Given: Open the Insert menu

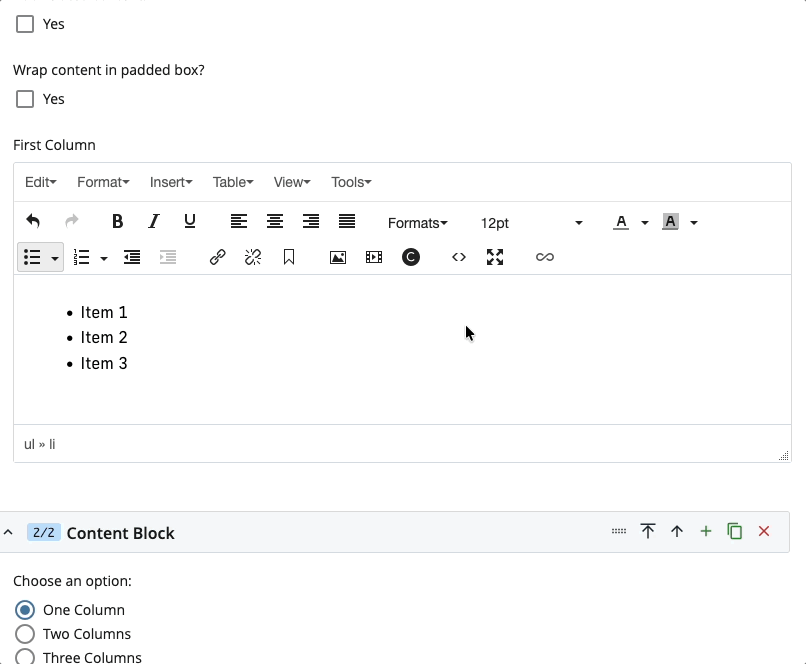Looking at the screenshot, I should 171,182.
